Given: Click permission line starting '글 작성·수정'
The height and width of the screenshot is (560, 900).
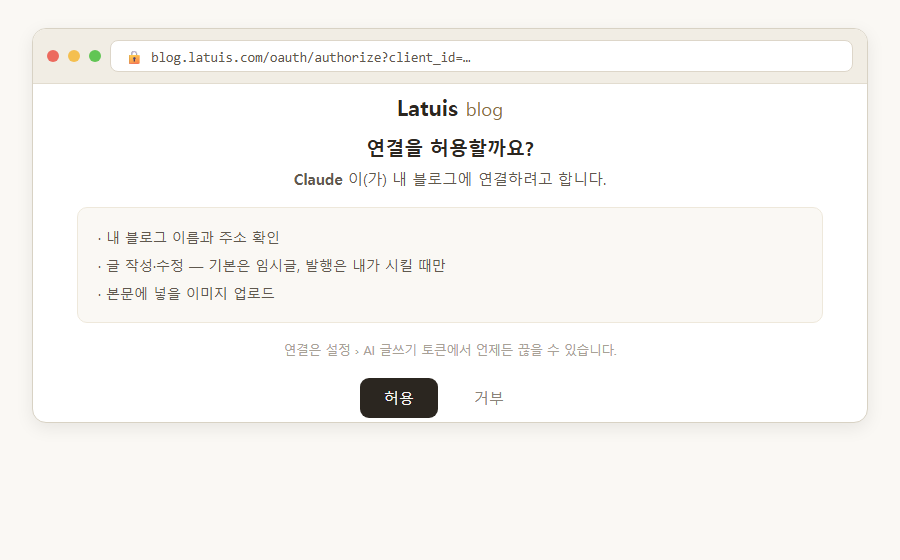Looking at the screenshot, I should [x=271, y=266].
